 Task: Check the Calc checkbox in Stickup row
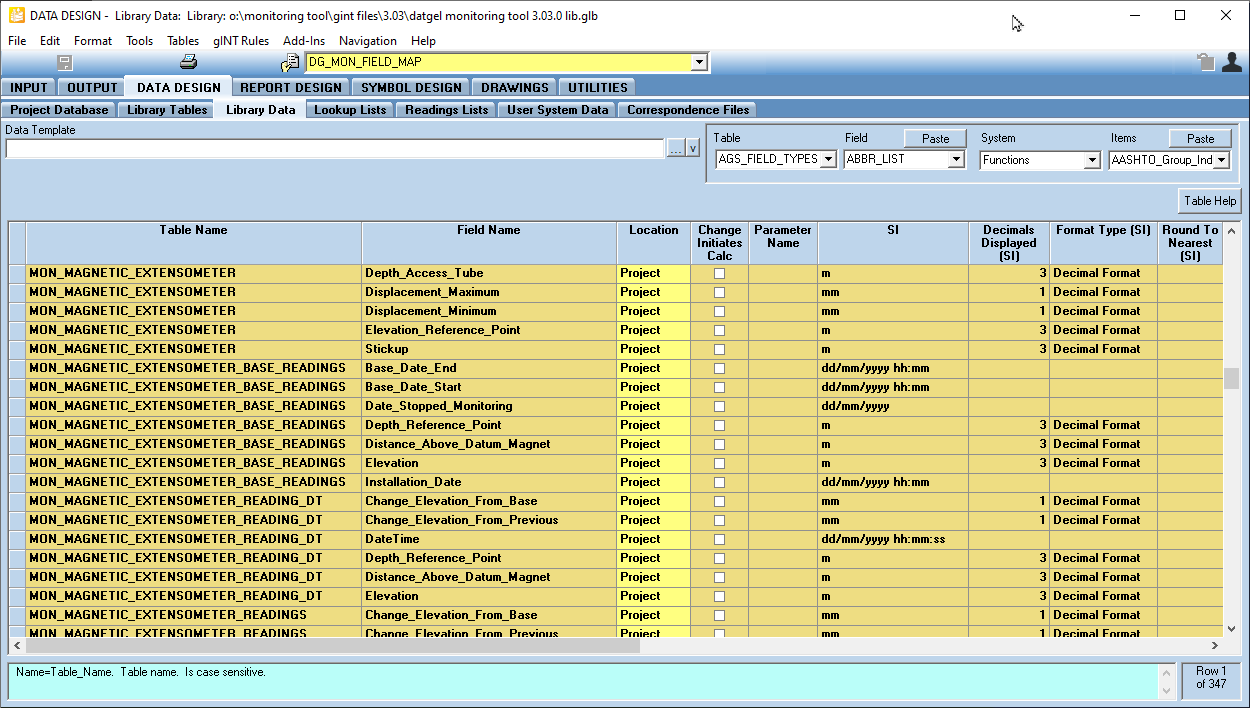pyautogui.click(x=719, y=349)
